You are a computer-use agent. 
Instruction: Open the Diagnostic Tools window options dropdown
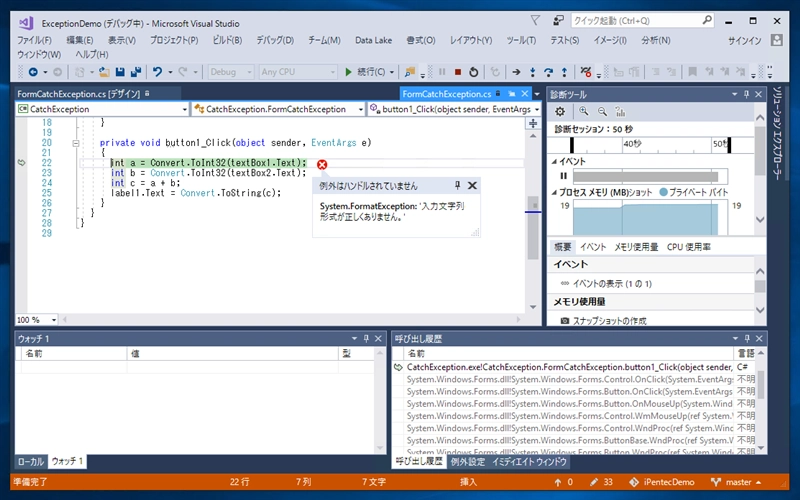[x=735, y=94]
